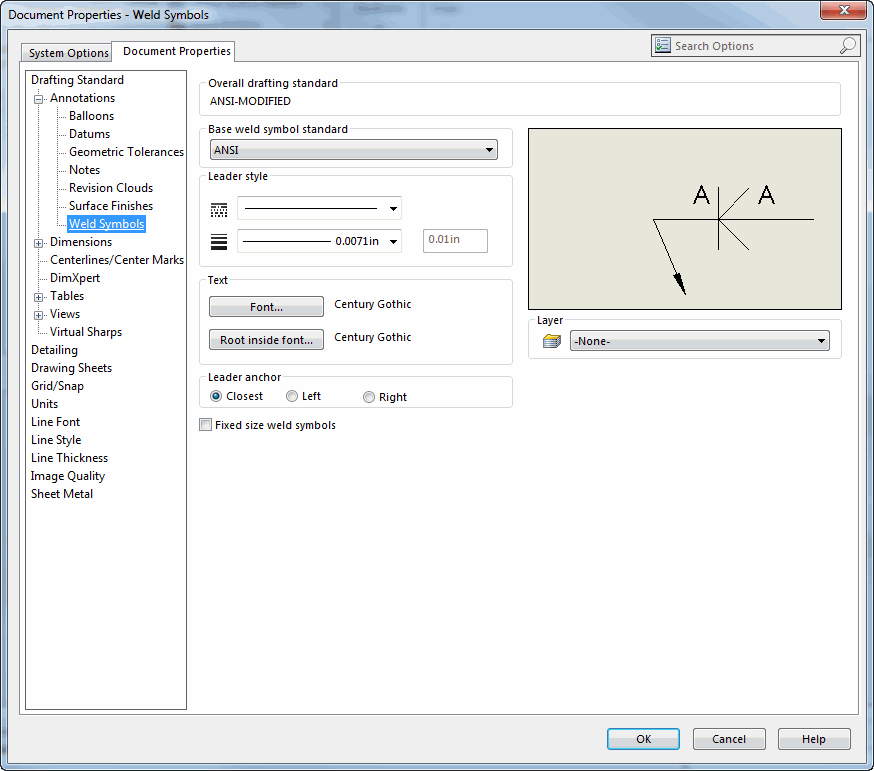This screenshot has height=771, width=874.
Task: Open Image Quality settings
Action: tap(67, 476)
